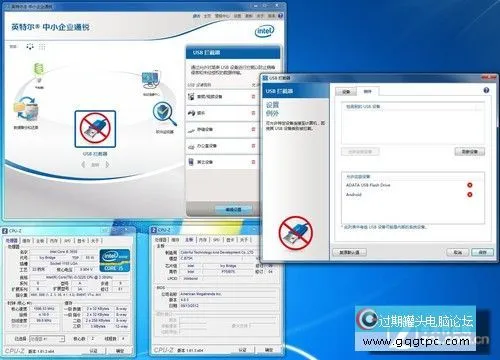Open the data backup and restore icon
Screen dimensions: 500x360
(x=26, y=109)
